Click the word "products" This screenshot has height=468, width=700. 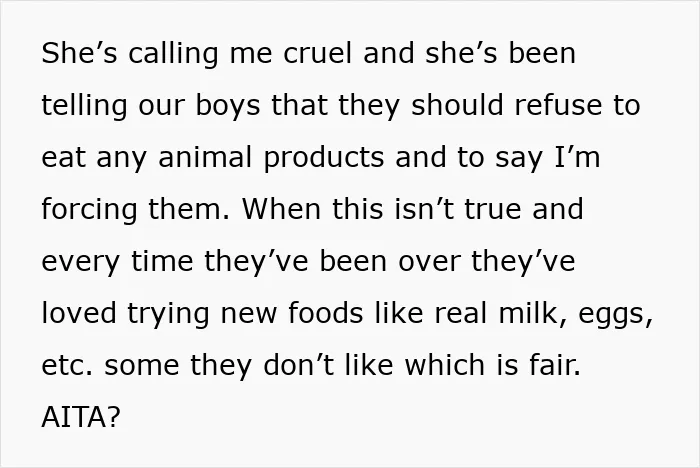tap(324, 159)
